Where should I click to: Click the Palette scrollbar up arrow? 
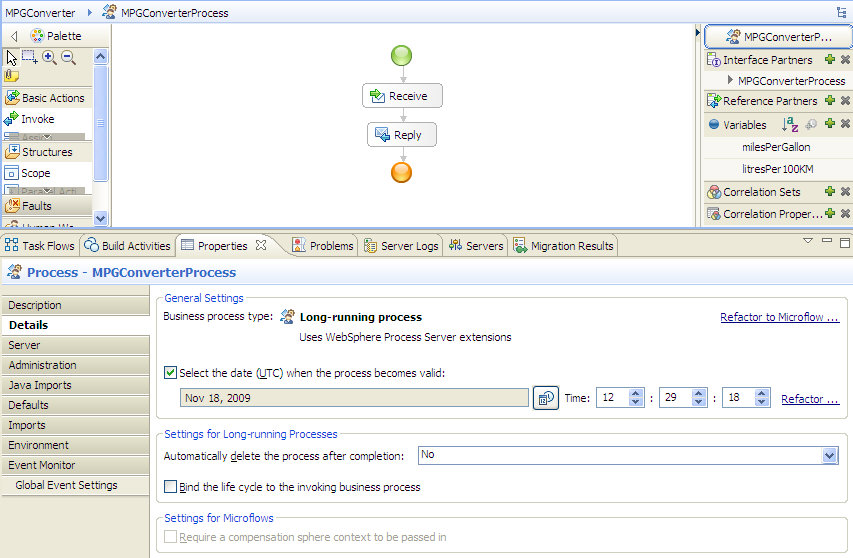pyautogui.click(x=101, y=57)
